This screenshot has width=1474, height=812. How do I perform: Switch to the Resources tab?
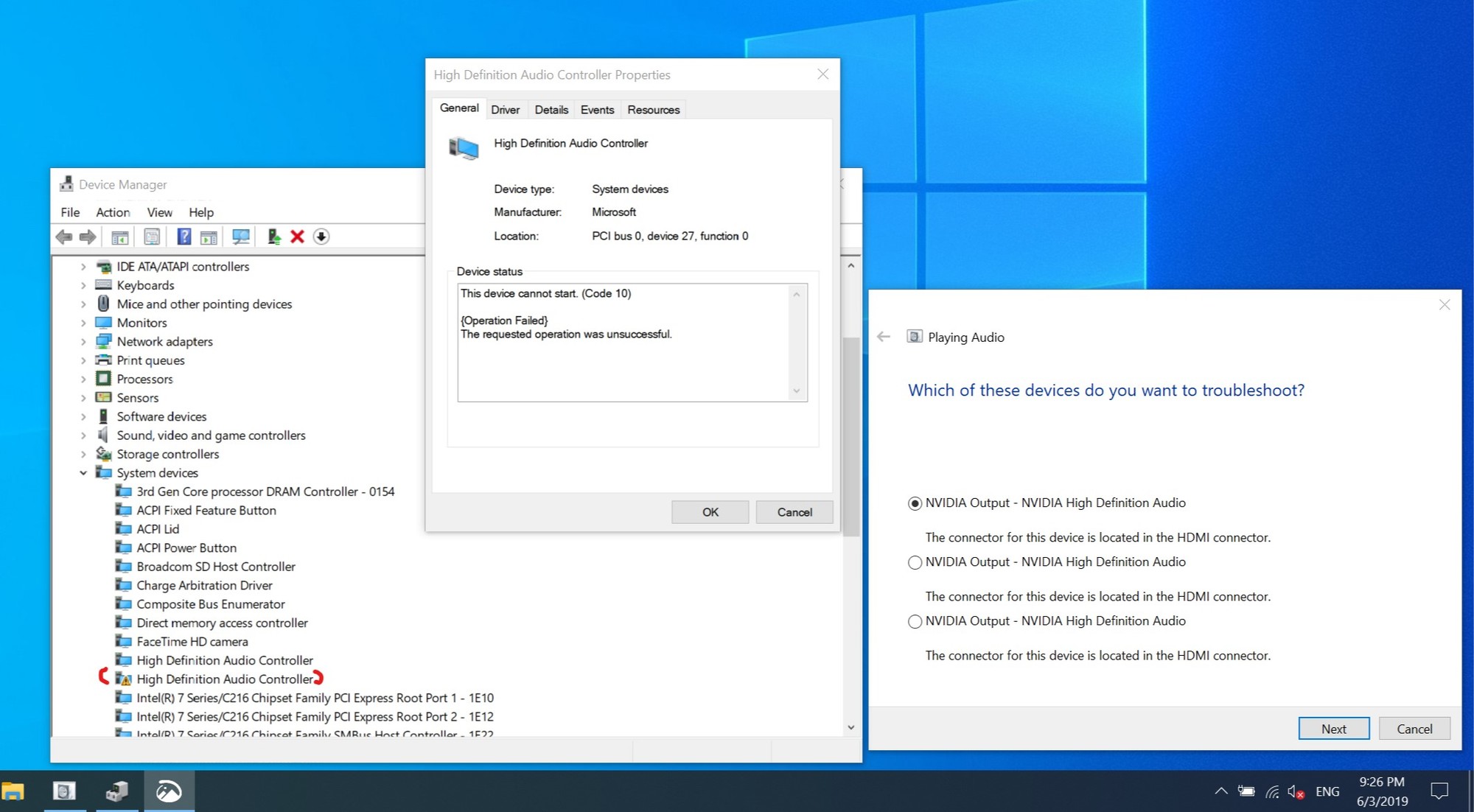coord(654,109)
